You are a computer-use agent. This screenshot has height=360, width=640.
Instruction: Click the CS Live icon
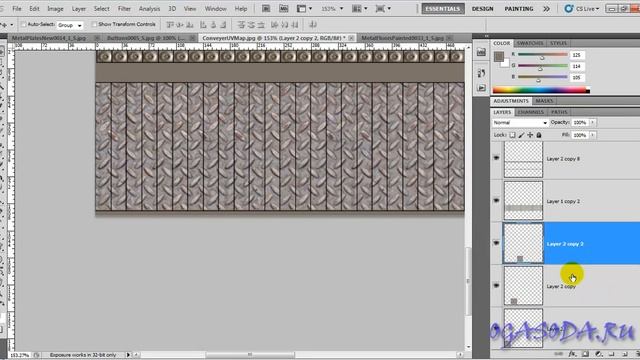pyautogui.click(x=569, y=9)
